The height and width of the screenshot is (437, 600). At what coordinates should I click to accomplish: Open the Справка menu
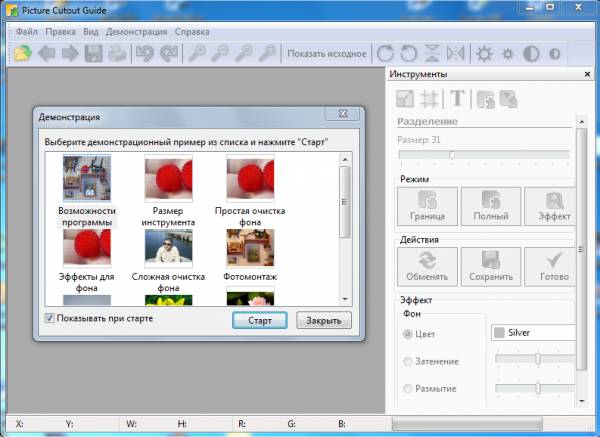point(192,31)
